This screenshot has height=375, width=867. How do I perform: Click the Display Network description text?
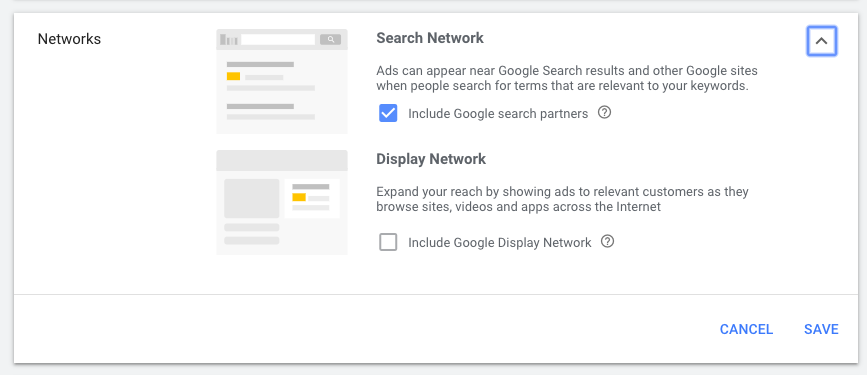(562, 200)
